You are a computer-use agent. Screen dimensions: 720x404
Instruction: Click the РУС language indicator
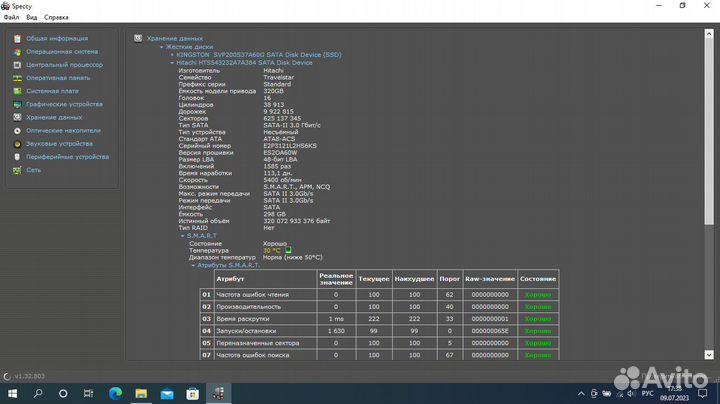(647, 393)
